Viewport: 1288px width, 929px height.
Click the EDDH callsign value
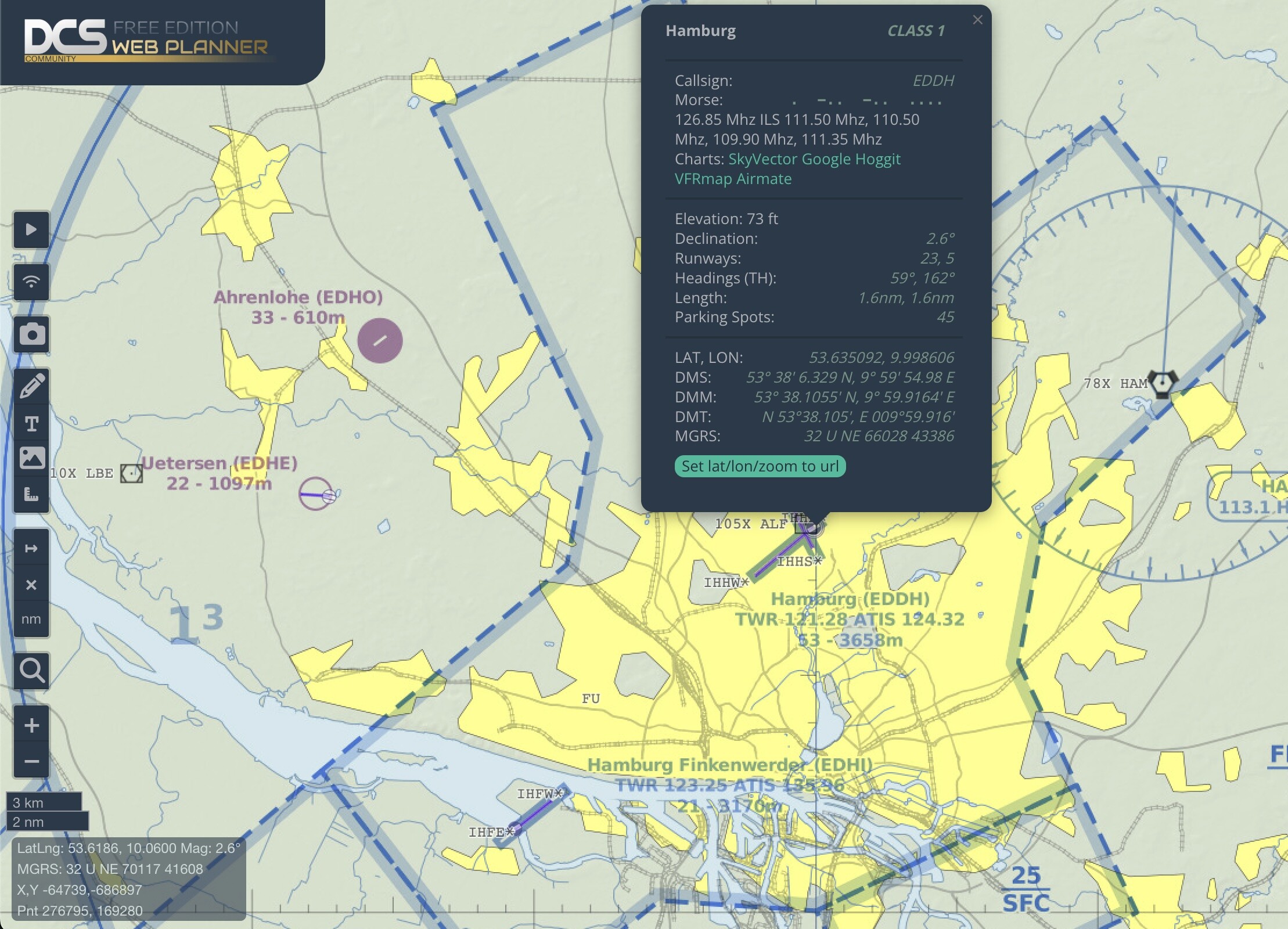point(933,81)
